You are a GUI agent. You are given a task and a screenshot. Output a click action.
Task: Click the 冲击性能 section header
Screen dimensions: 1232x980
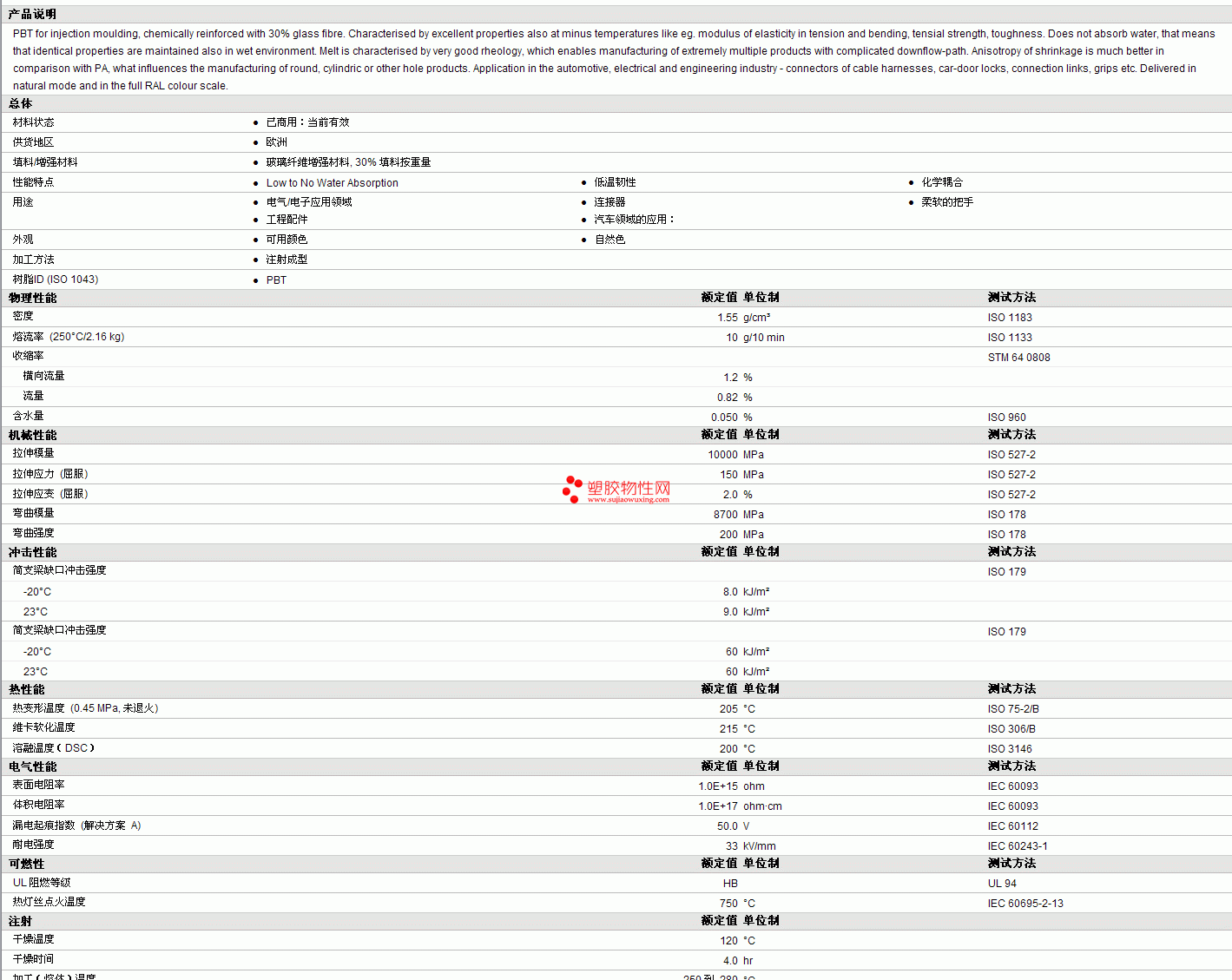[x=32, y=552]
